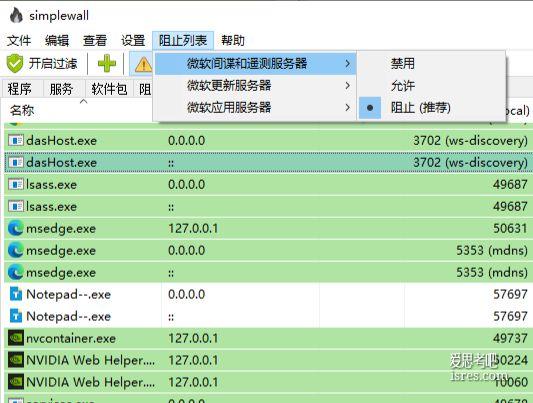Click icon of lsass.exe :: row
533x403 pixels.
[16, 206]
